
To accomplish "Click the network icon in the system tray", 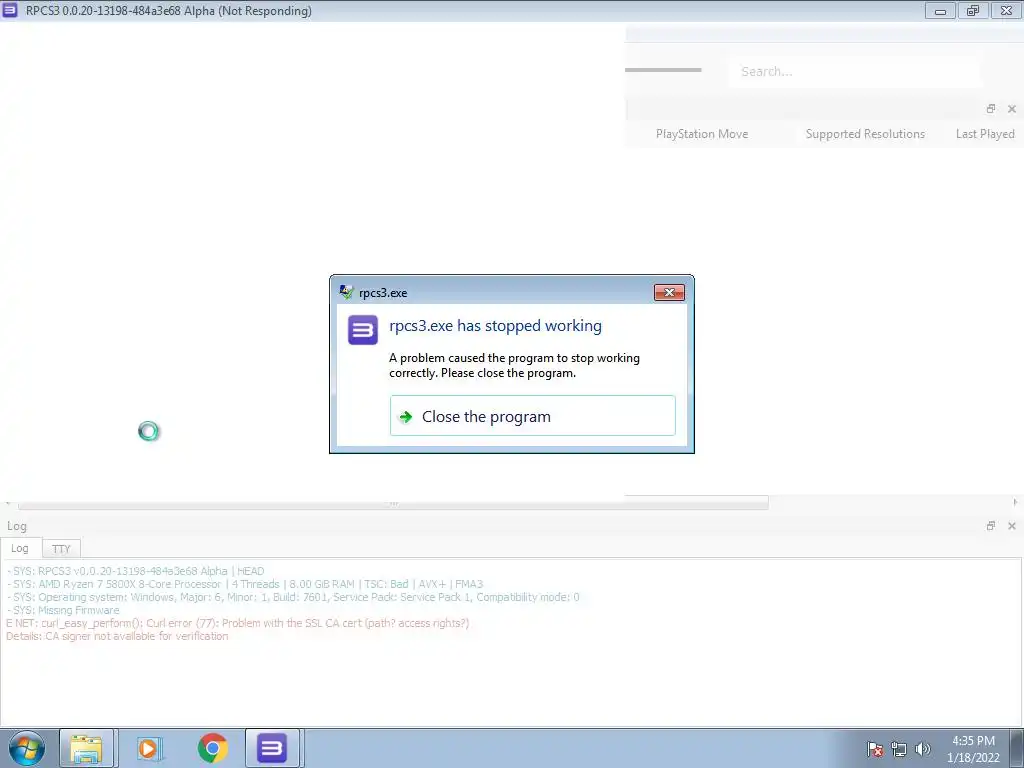I will [899, 749].
